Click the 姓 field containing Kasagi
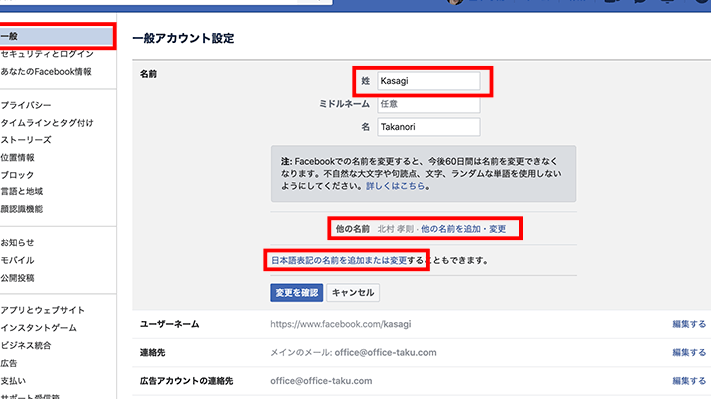 (429, 81)
